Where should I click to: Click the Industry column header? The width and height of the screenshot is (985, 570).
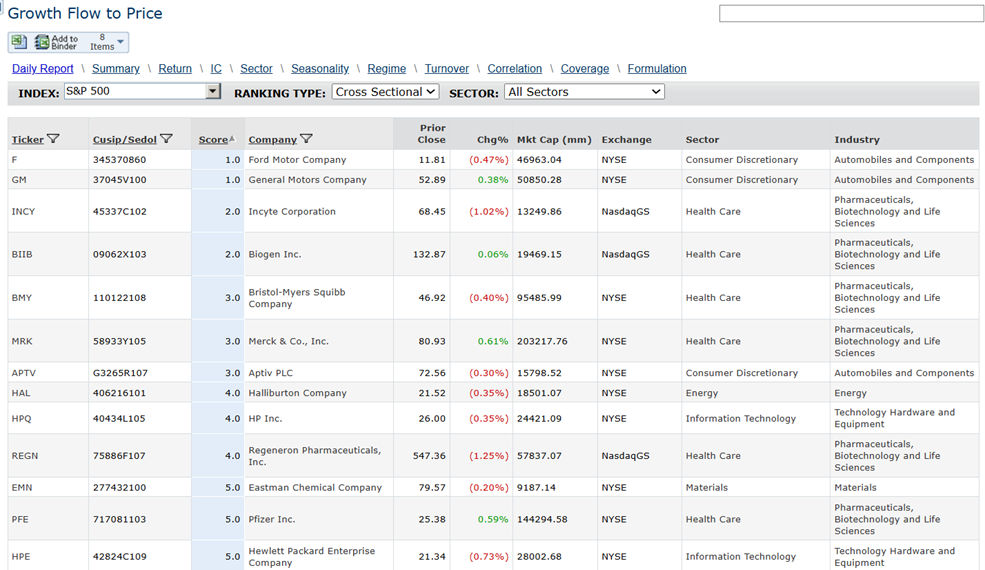(857, 140)
